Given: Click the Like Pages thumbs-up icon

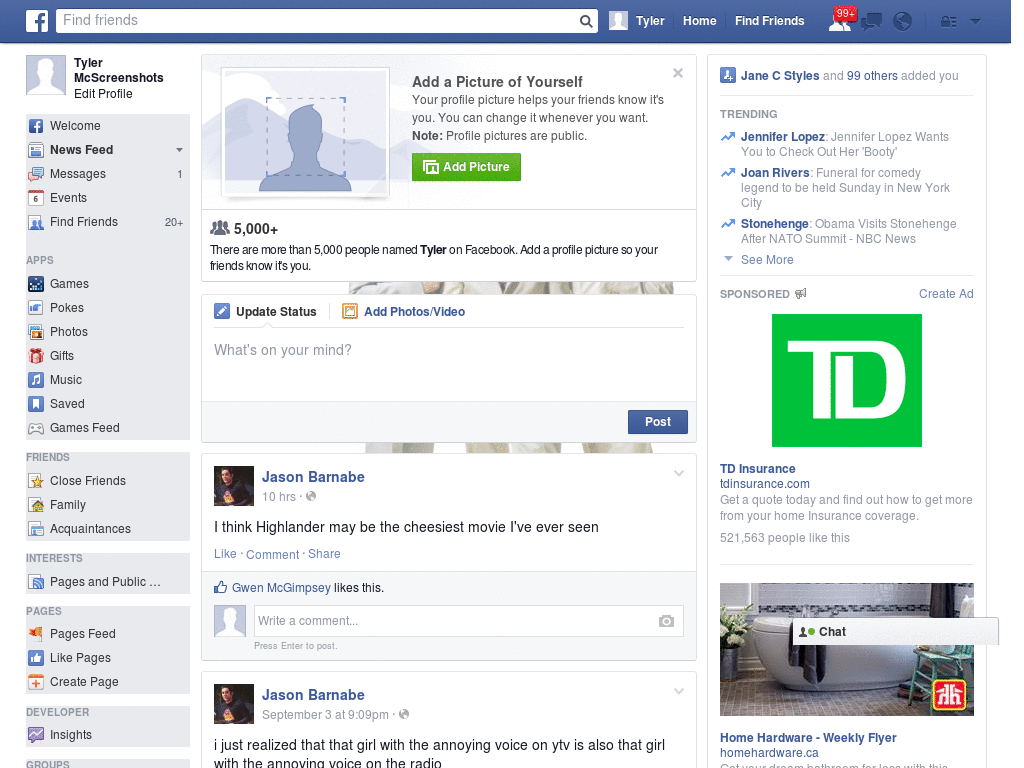Looking at the screenshot, I should 36,658.
